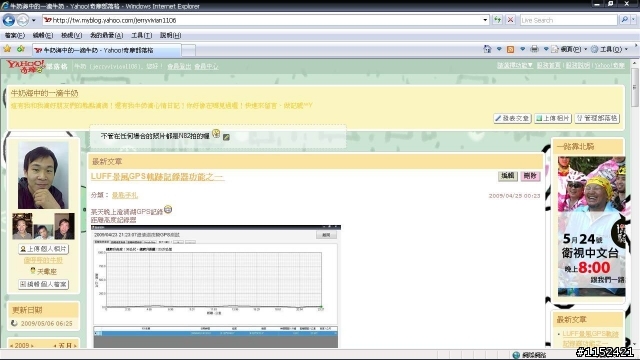Open the 檢視(V) menu
This screenshot has height=360, width=640.
[71, 36]
